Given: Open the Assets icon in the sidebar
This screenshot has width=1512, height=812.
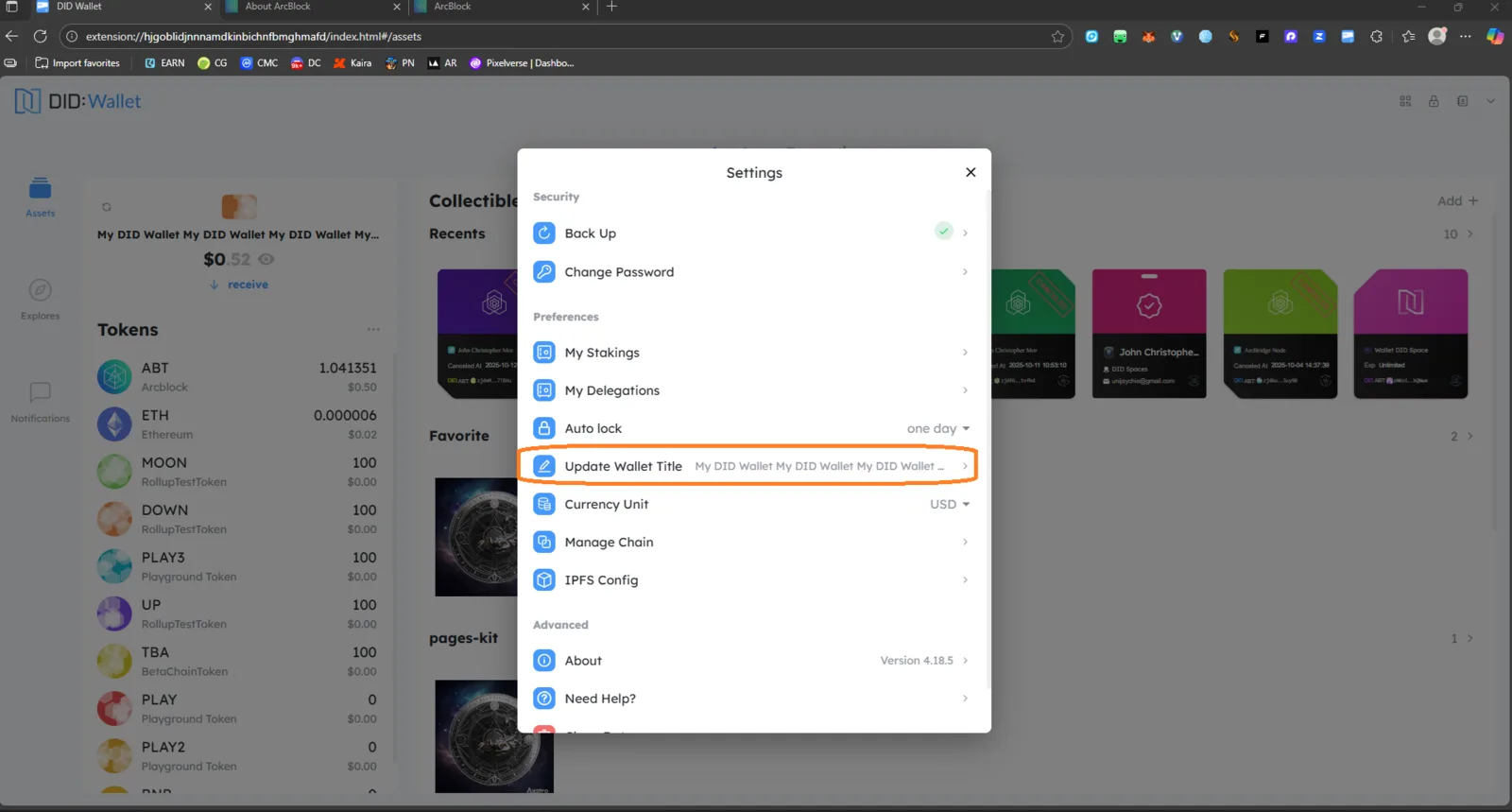Looking at the screenshot, I should (x=40, y=188).
